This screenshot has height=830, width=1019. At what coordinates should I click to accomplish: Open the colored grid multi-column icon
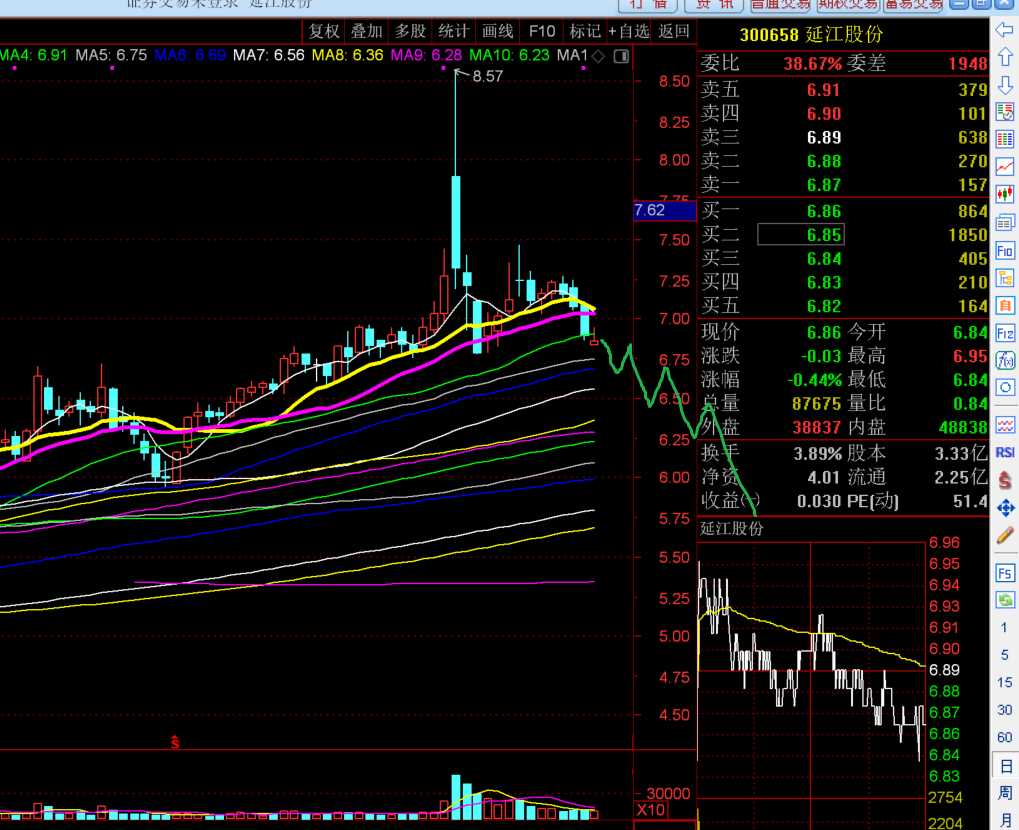1005,139
